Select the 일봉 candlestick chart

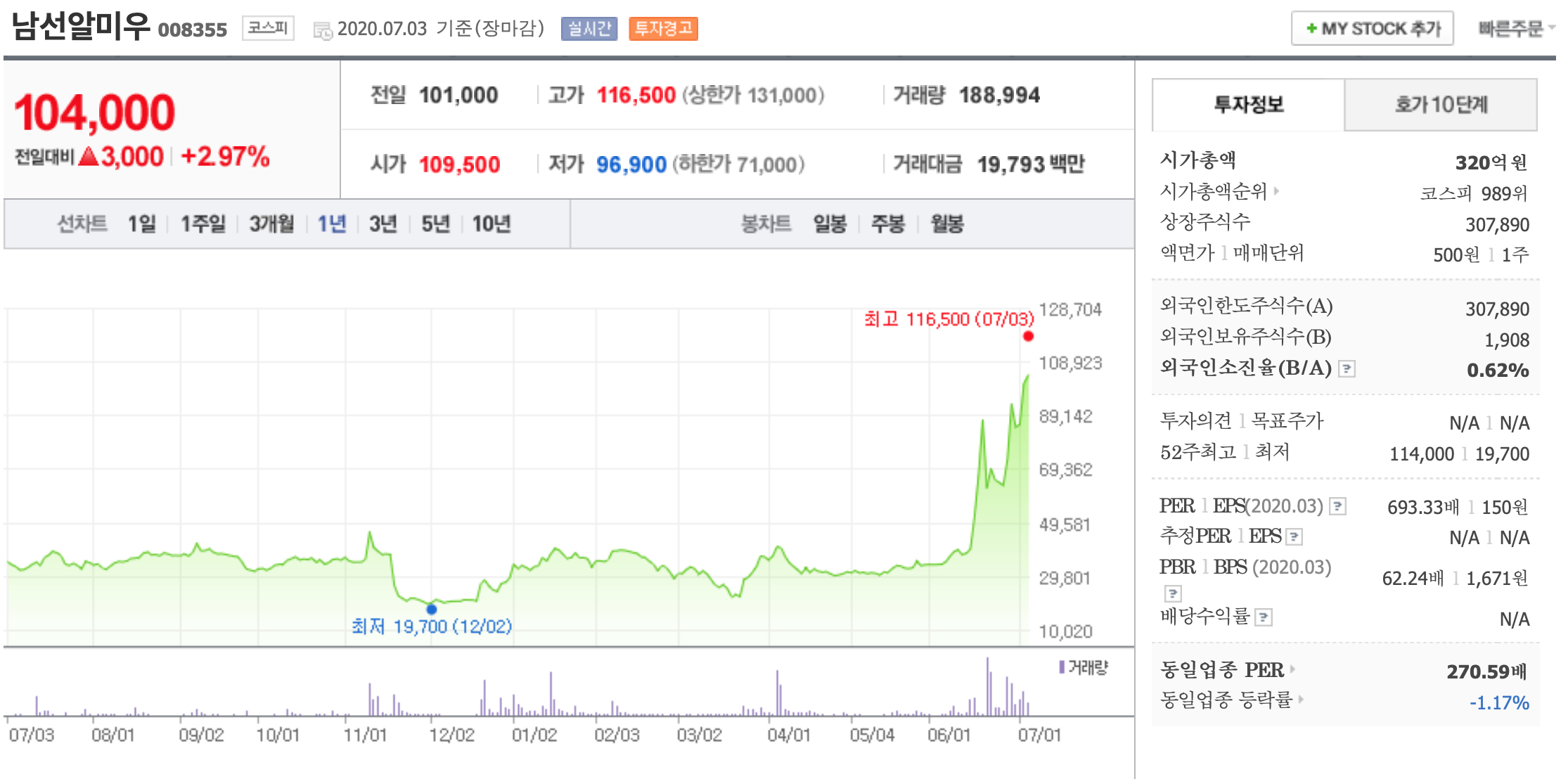(x=830, y=224)
